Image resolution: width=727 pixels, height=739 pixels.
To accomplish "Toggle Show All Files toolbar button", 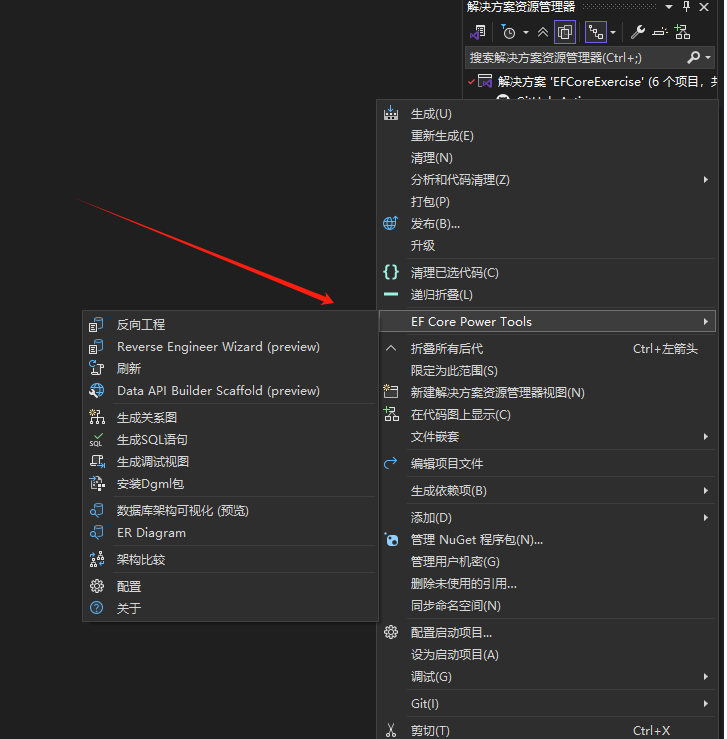I will (x=565, y=32).
